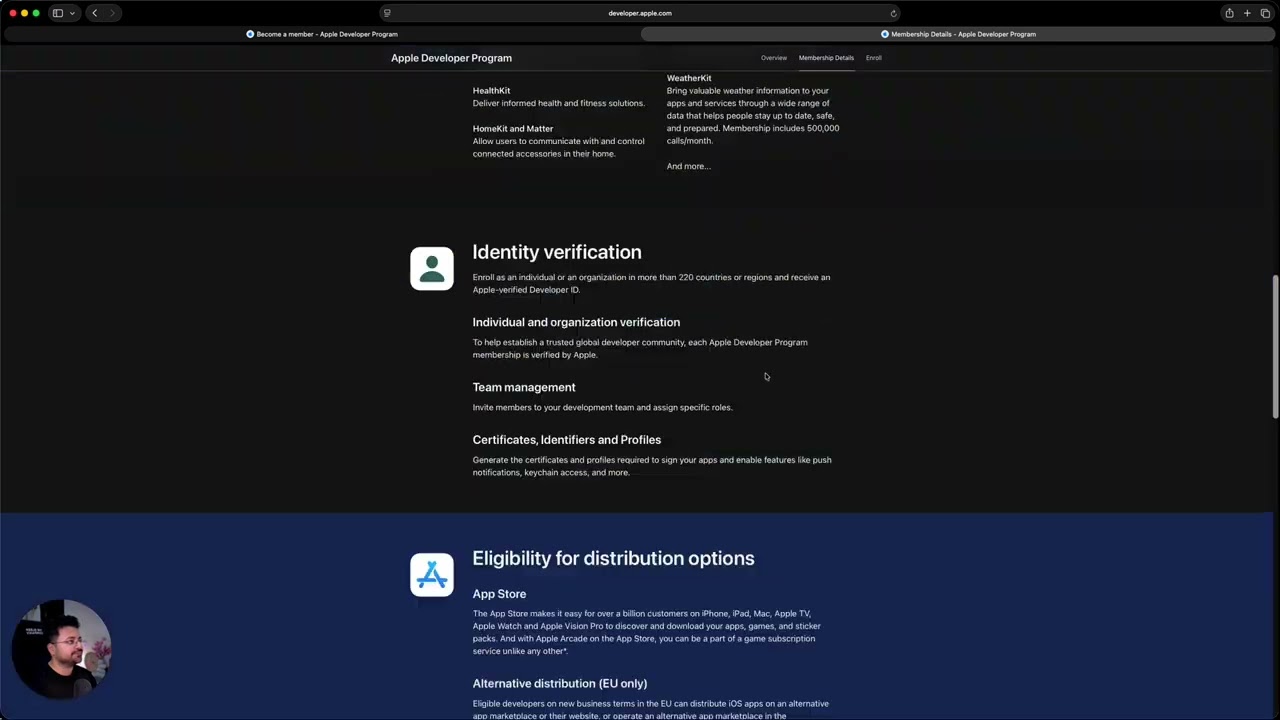Open the Overview page nav link

773,58
